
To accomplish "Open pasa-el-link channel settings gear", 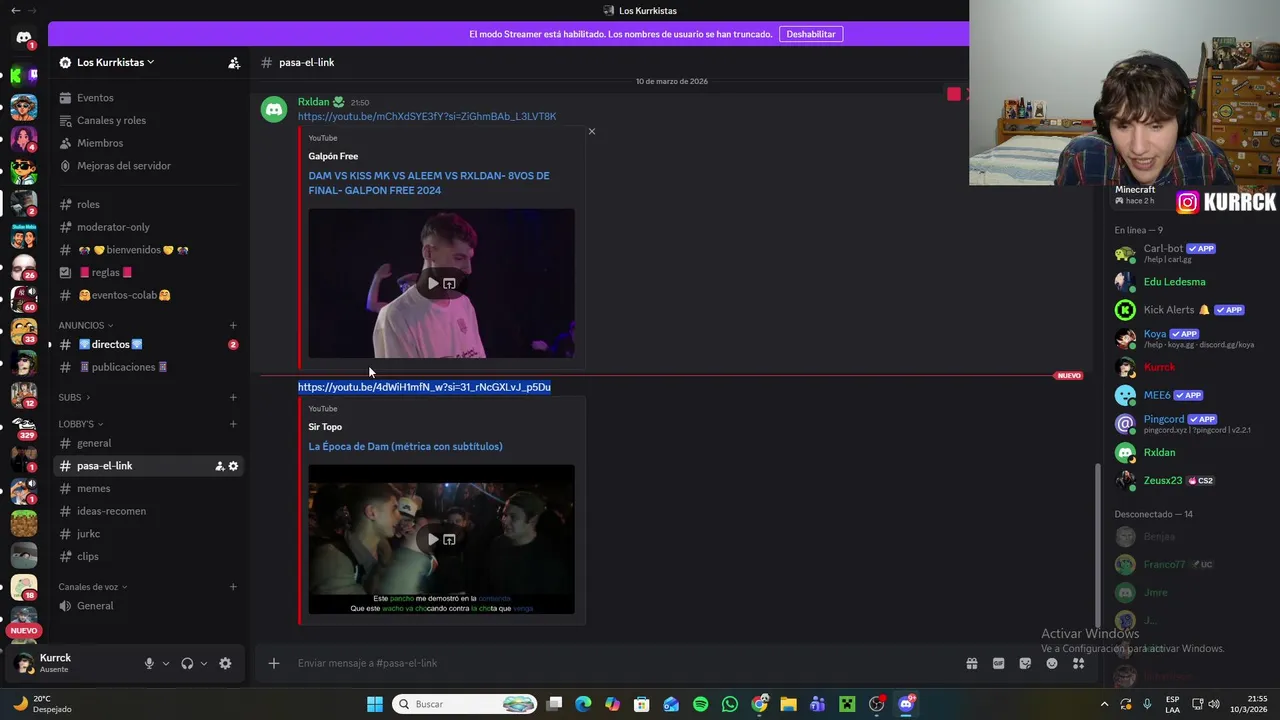I will pyautogui.click(x=234, y=466).
